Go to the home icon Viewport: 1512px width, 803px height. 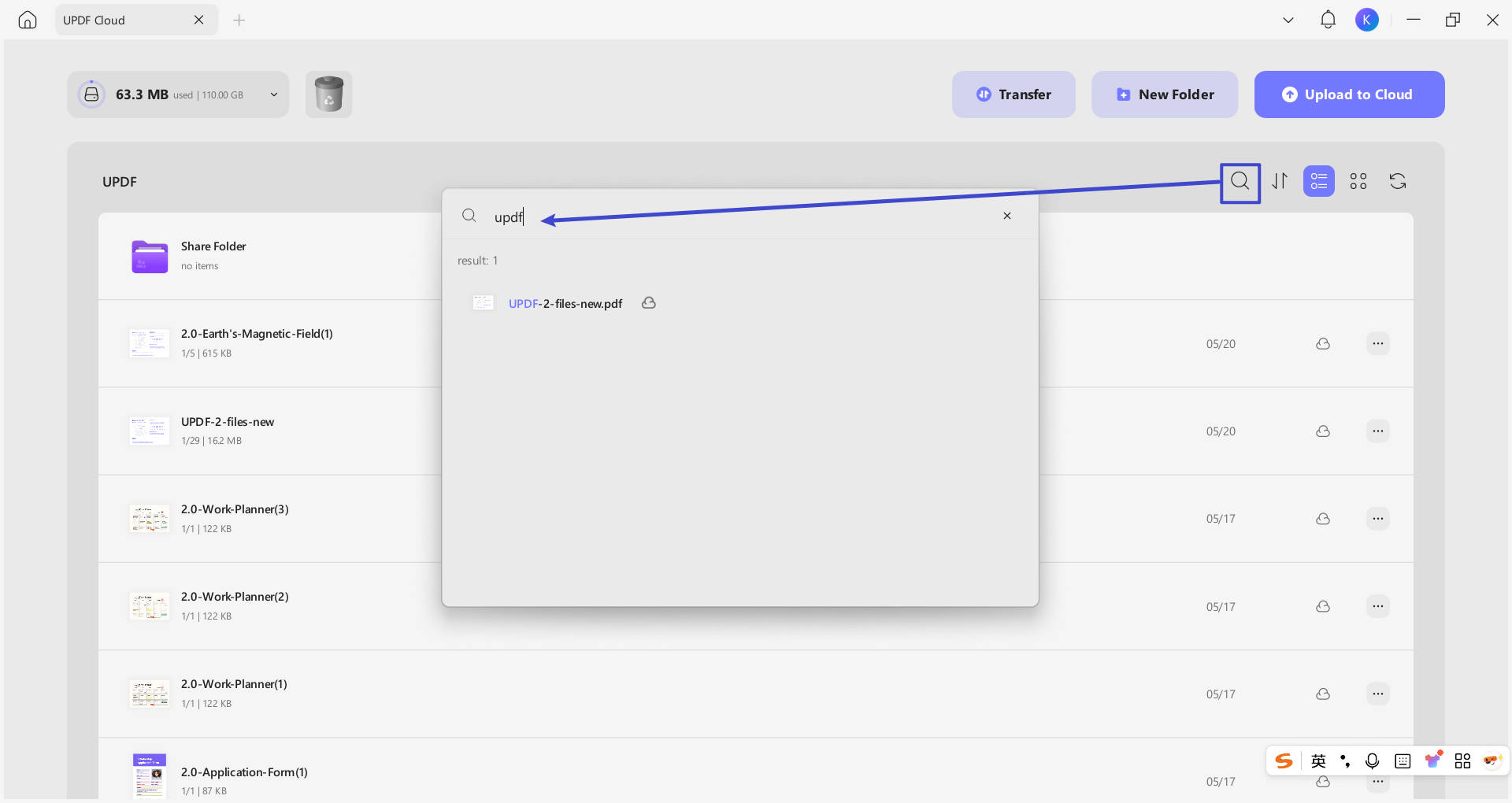click(28, 20)
